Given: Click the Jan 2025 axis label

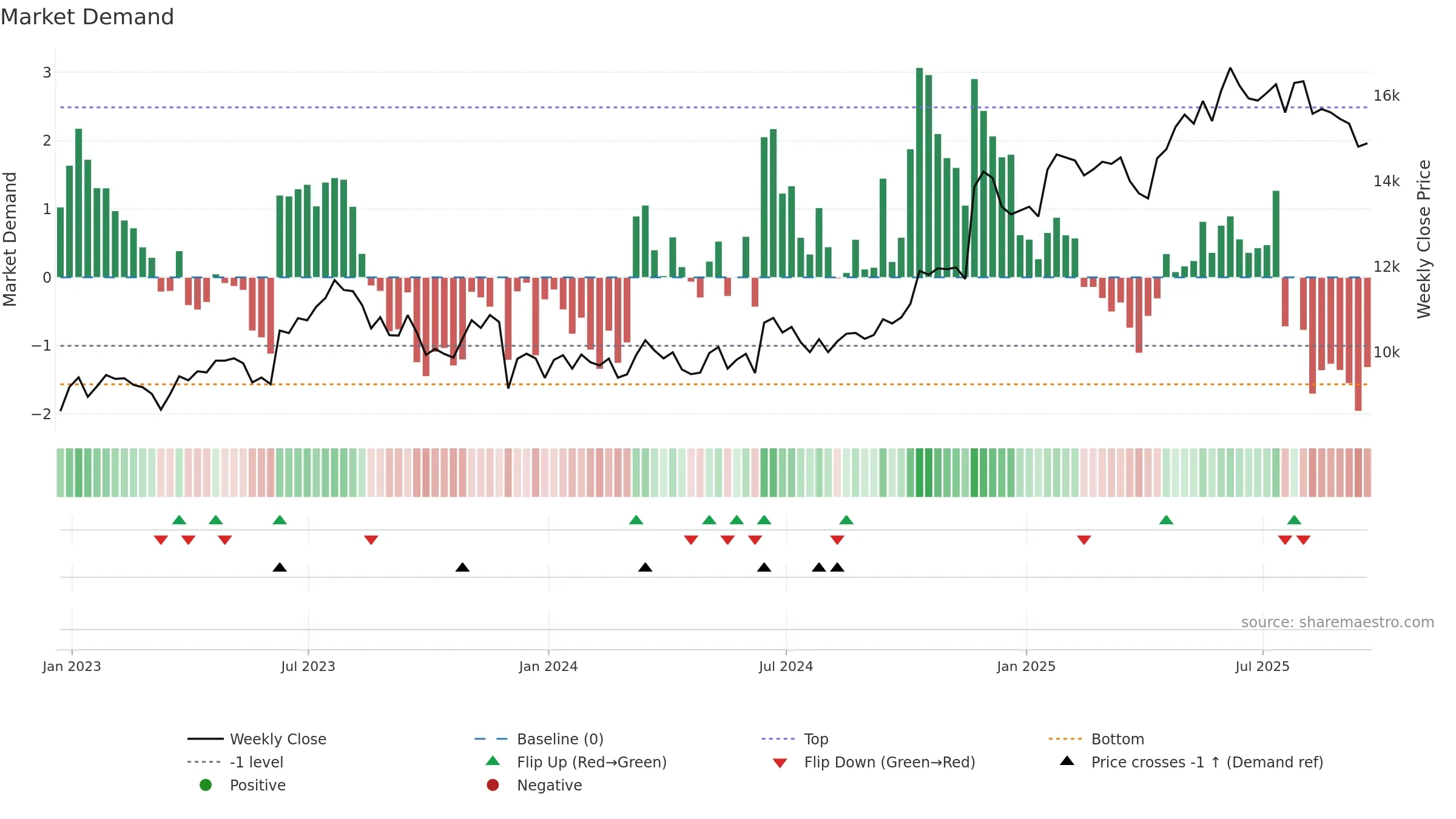Looking at the screenshot, I should pos(1026,666).
